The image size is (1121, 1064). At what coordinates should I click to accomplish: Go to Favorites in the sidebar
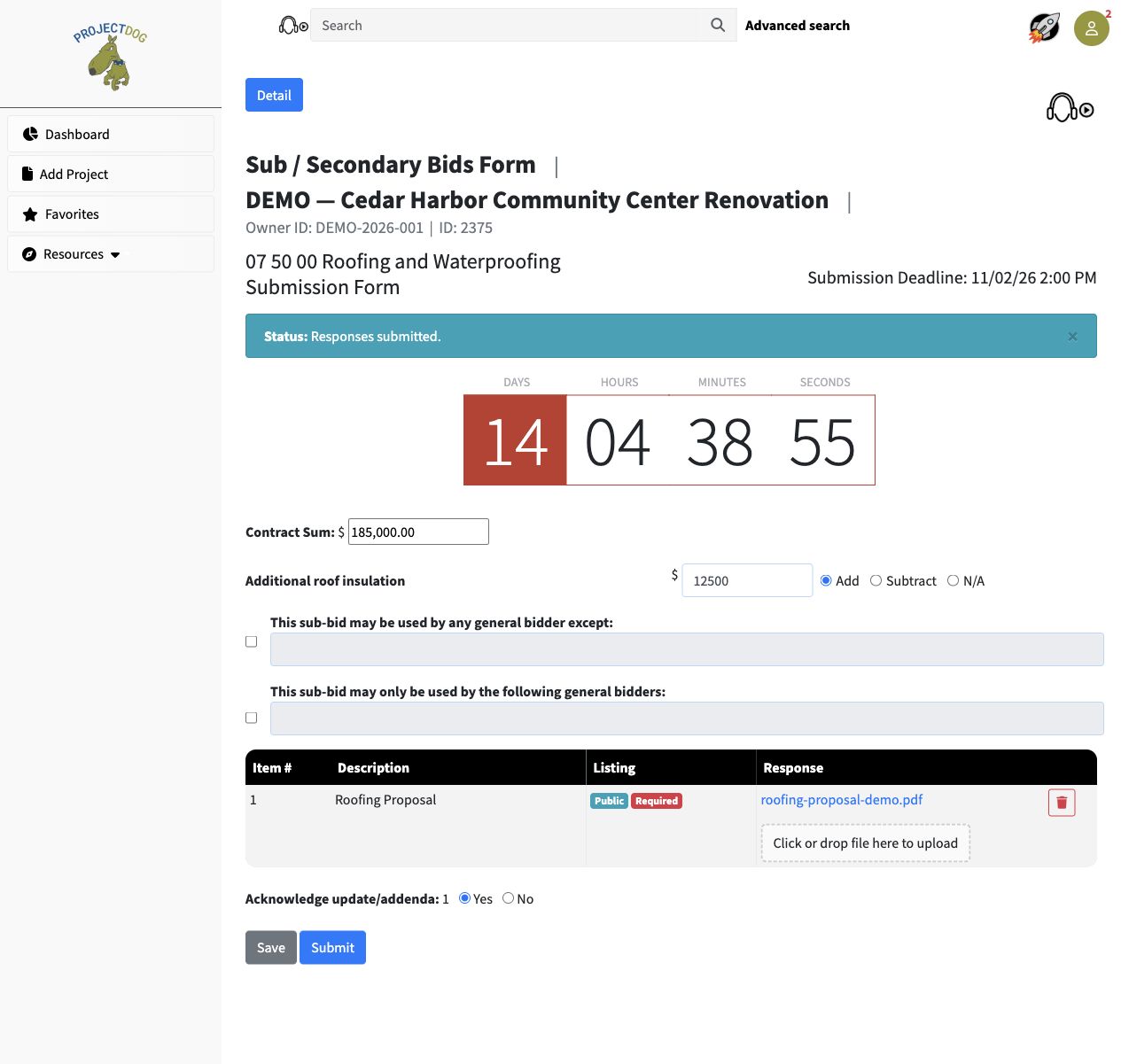click(111, 214)
